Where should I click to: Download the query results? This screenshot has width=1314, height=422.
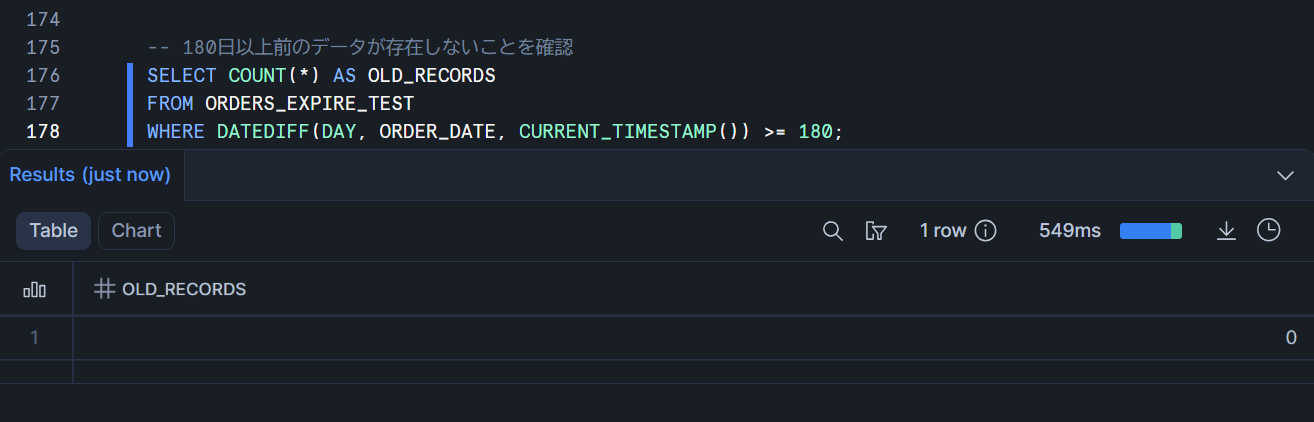[x=1226, y=231]
